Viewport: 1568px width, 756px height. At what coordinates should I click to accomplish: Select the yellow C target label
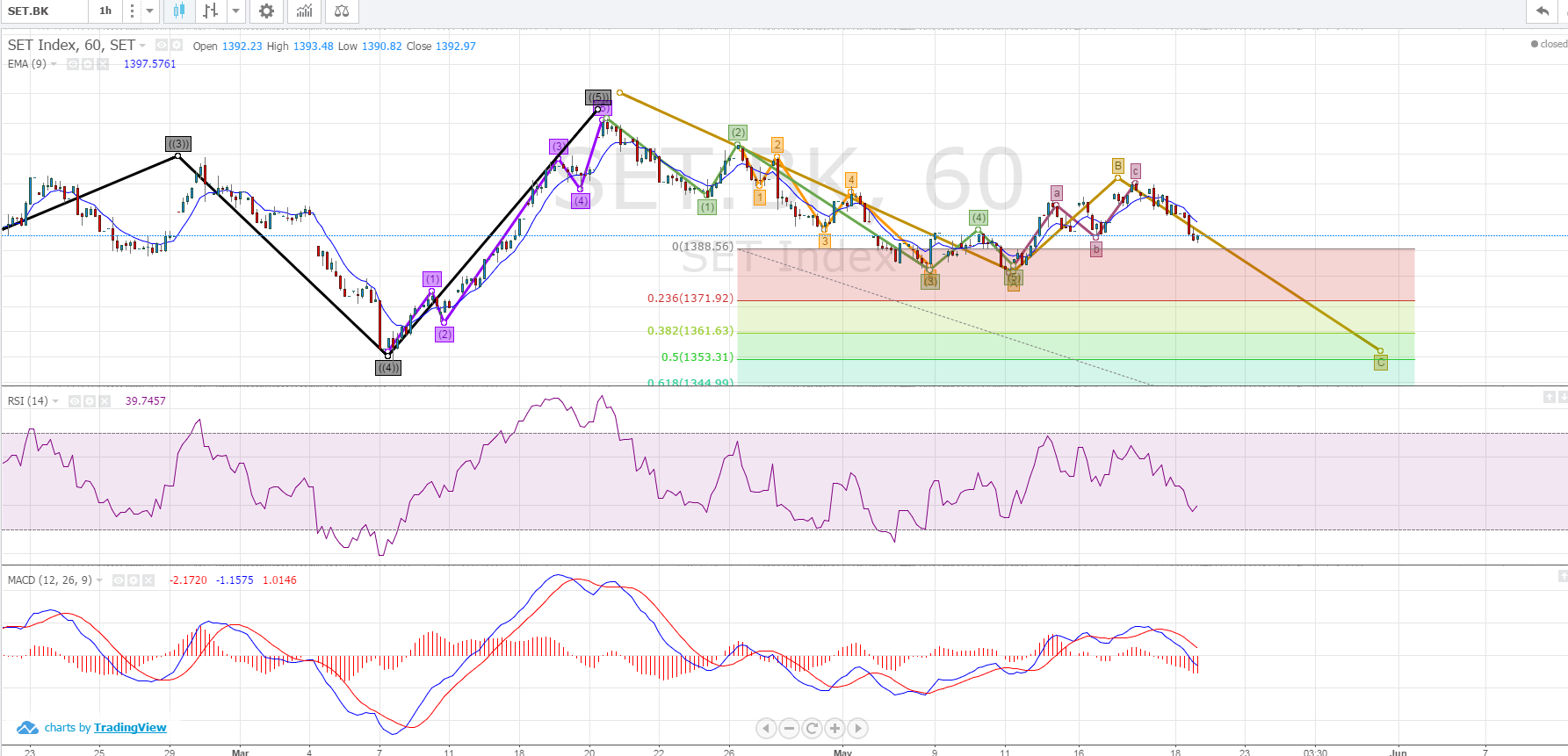point(1381,362)
